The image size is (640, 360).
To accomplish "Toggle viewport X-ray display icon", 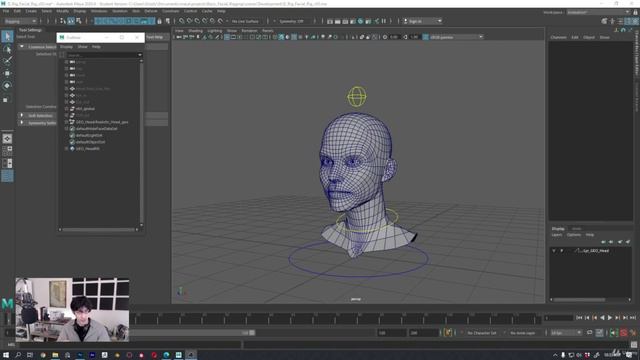I will tap(362, 37).
